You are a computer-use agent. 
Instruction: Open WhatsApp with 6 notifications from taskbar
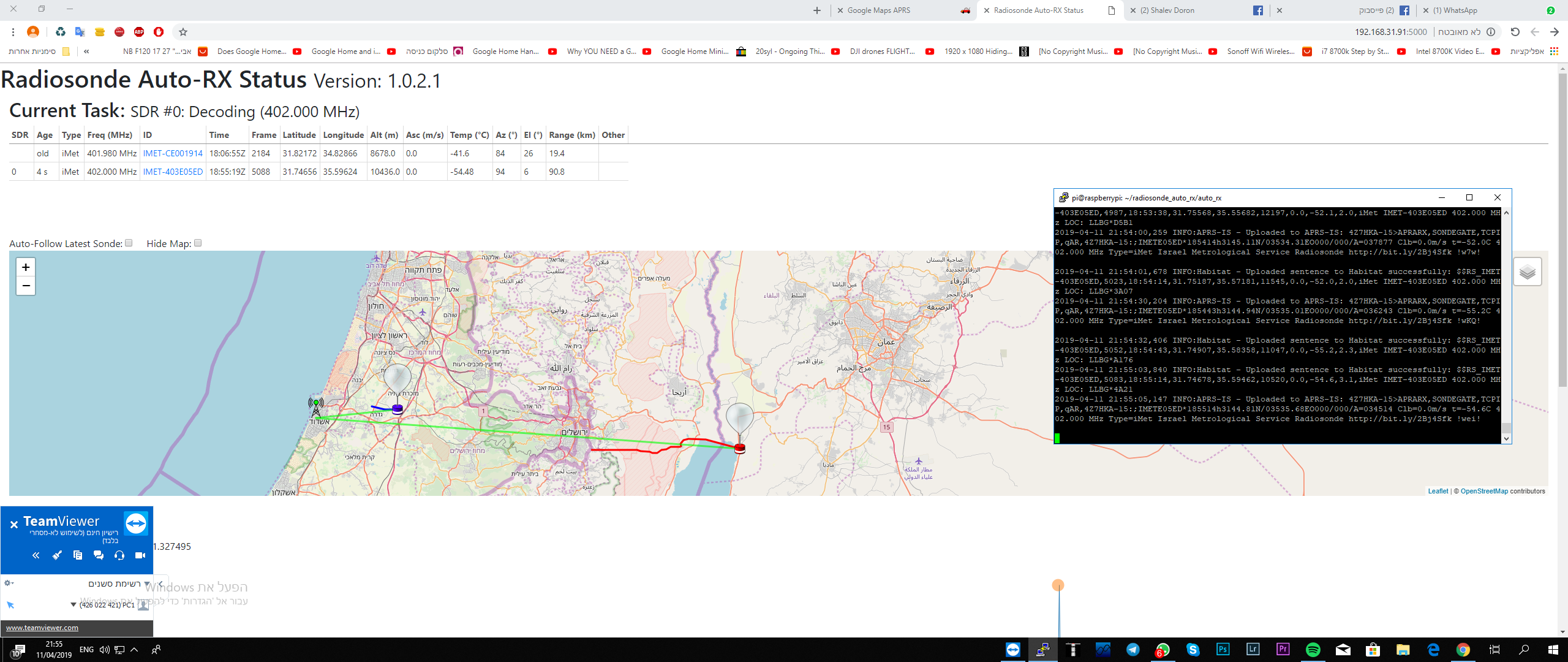click(1163, 649)
